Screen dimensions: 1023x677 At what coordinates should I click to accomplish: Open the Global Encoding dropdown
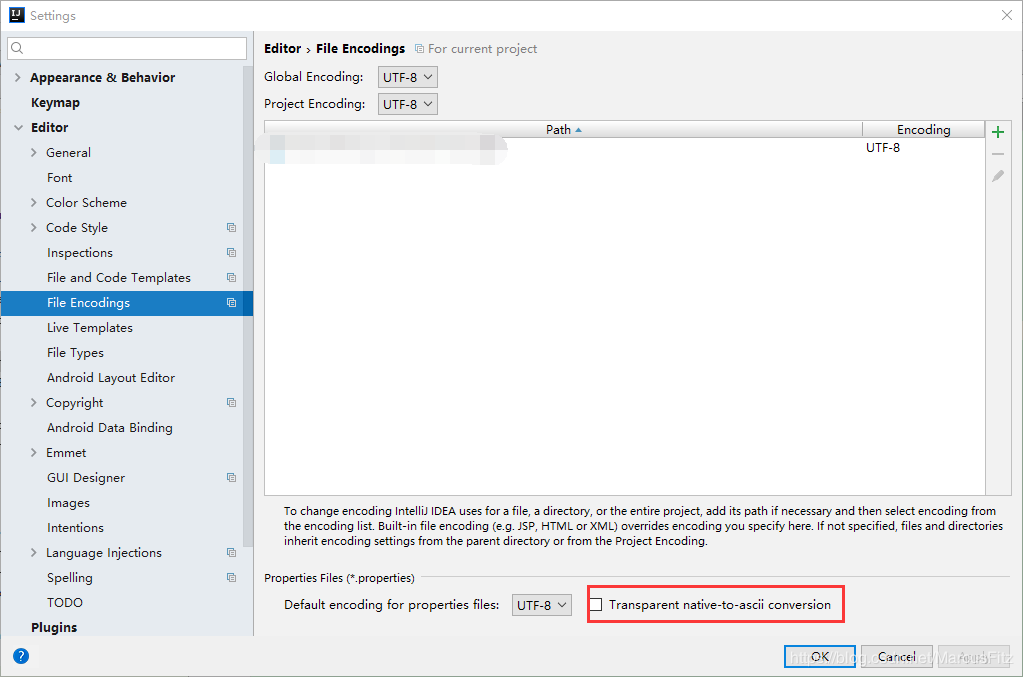tap(408, 77)
